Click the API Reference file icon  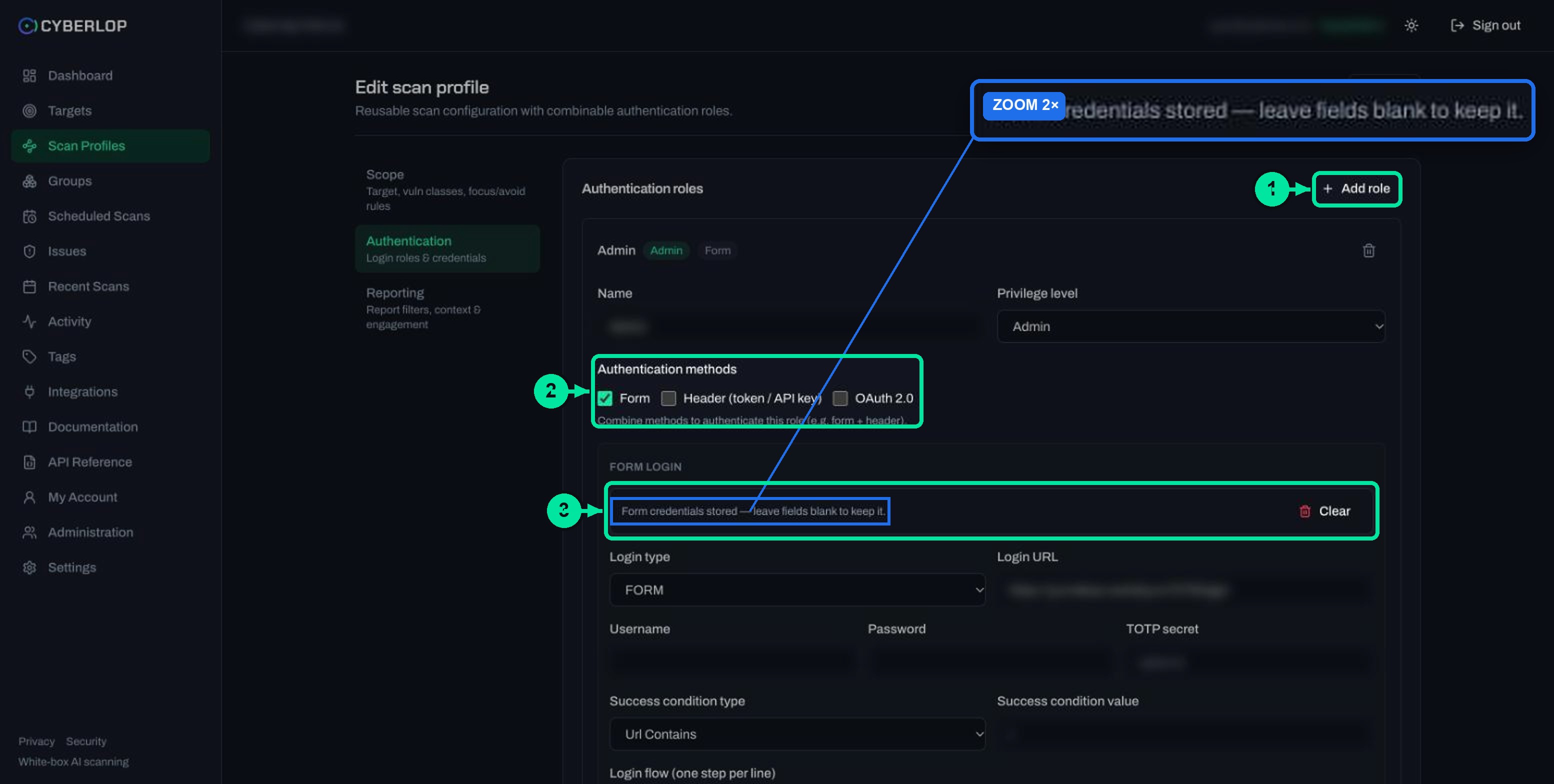(29, 462)
